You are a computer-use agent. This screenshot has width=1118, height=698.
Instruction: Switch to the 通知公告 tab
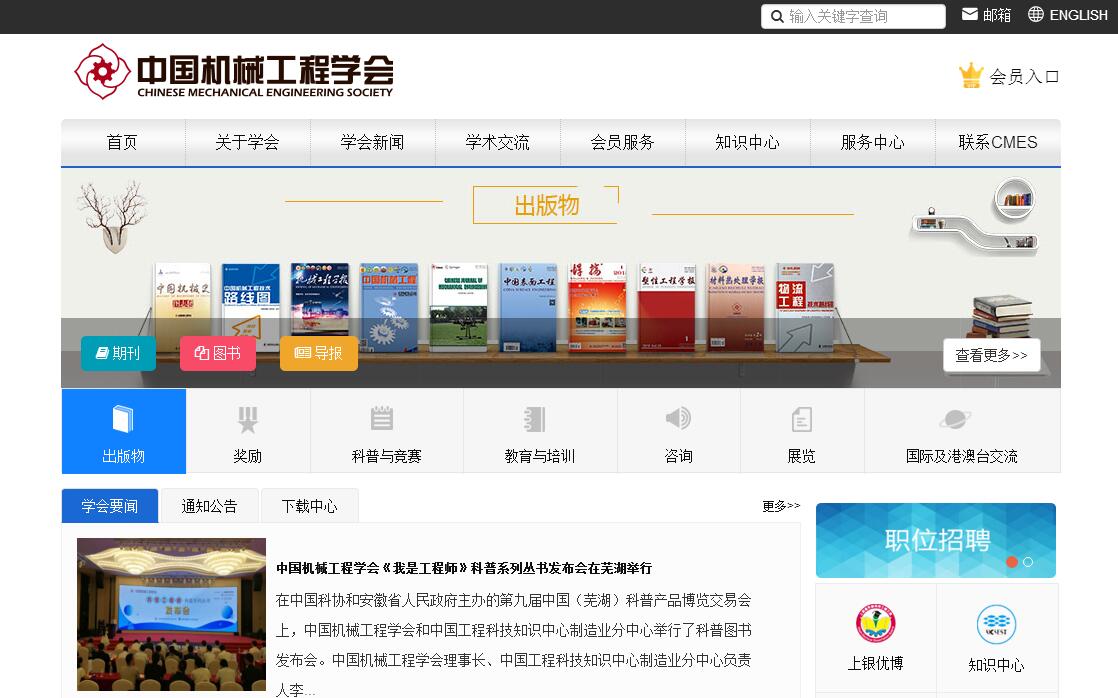click(x=209, y=506)
